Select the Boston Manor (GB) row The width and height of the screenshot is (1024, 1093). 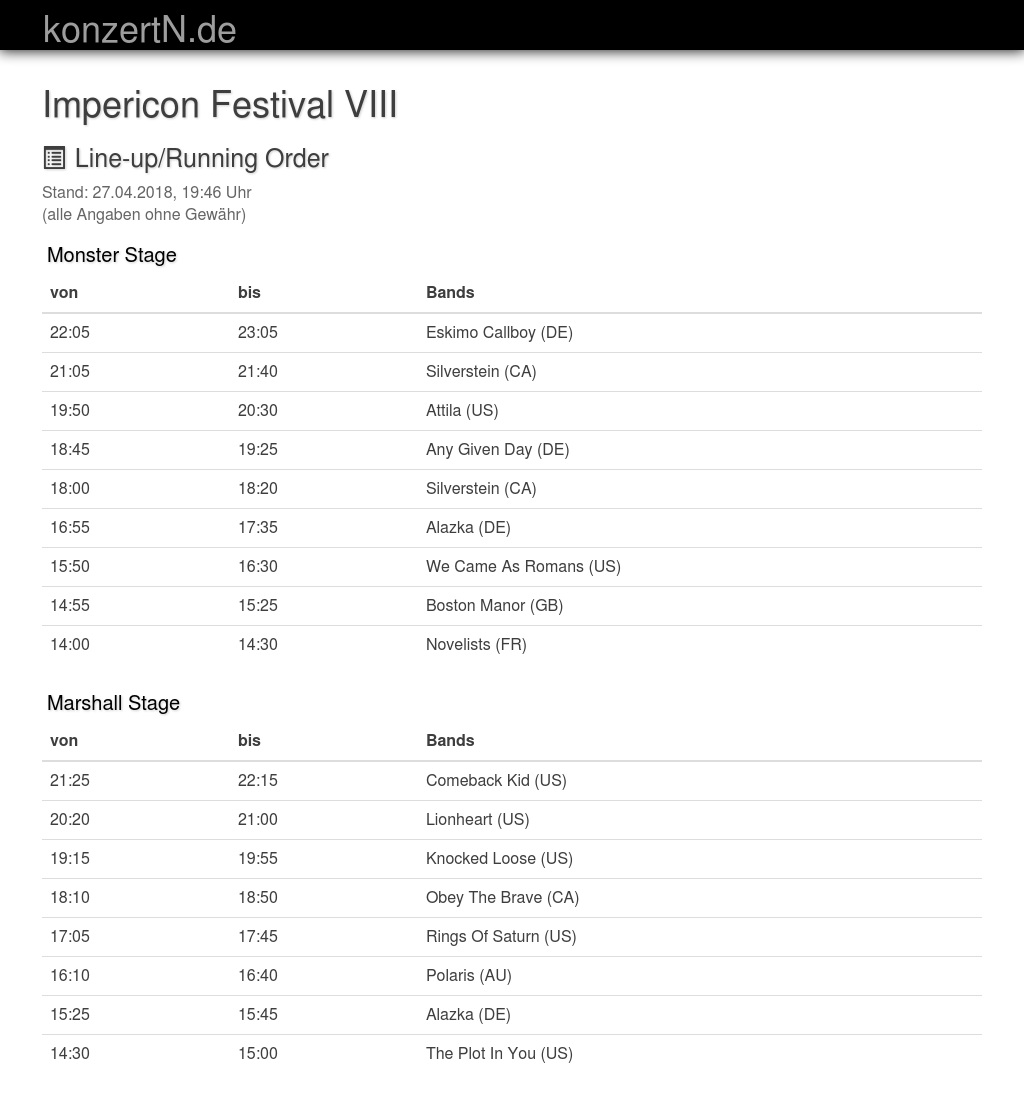494,605
